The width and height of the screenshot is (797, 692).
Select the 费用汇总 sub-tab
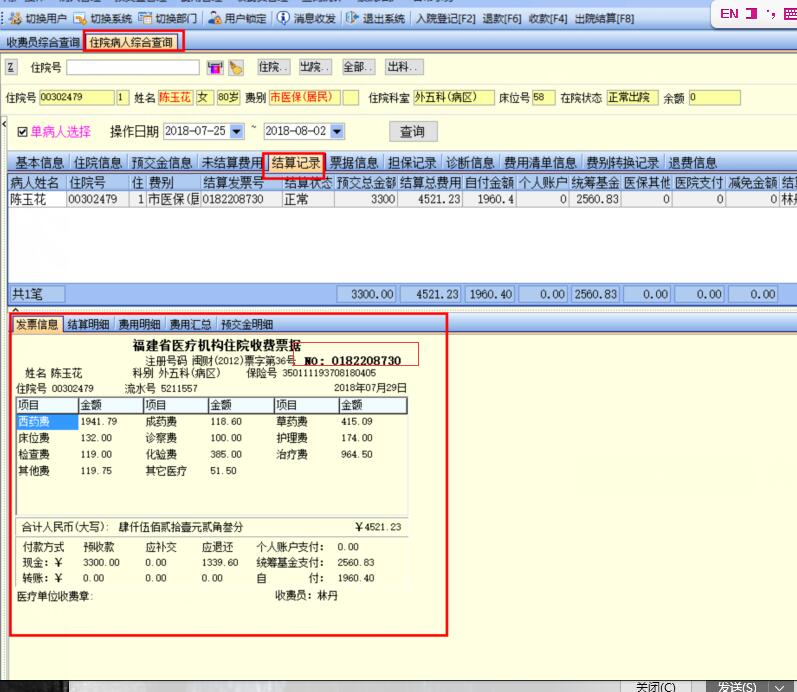click(x=190, y=324)
